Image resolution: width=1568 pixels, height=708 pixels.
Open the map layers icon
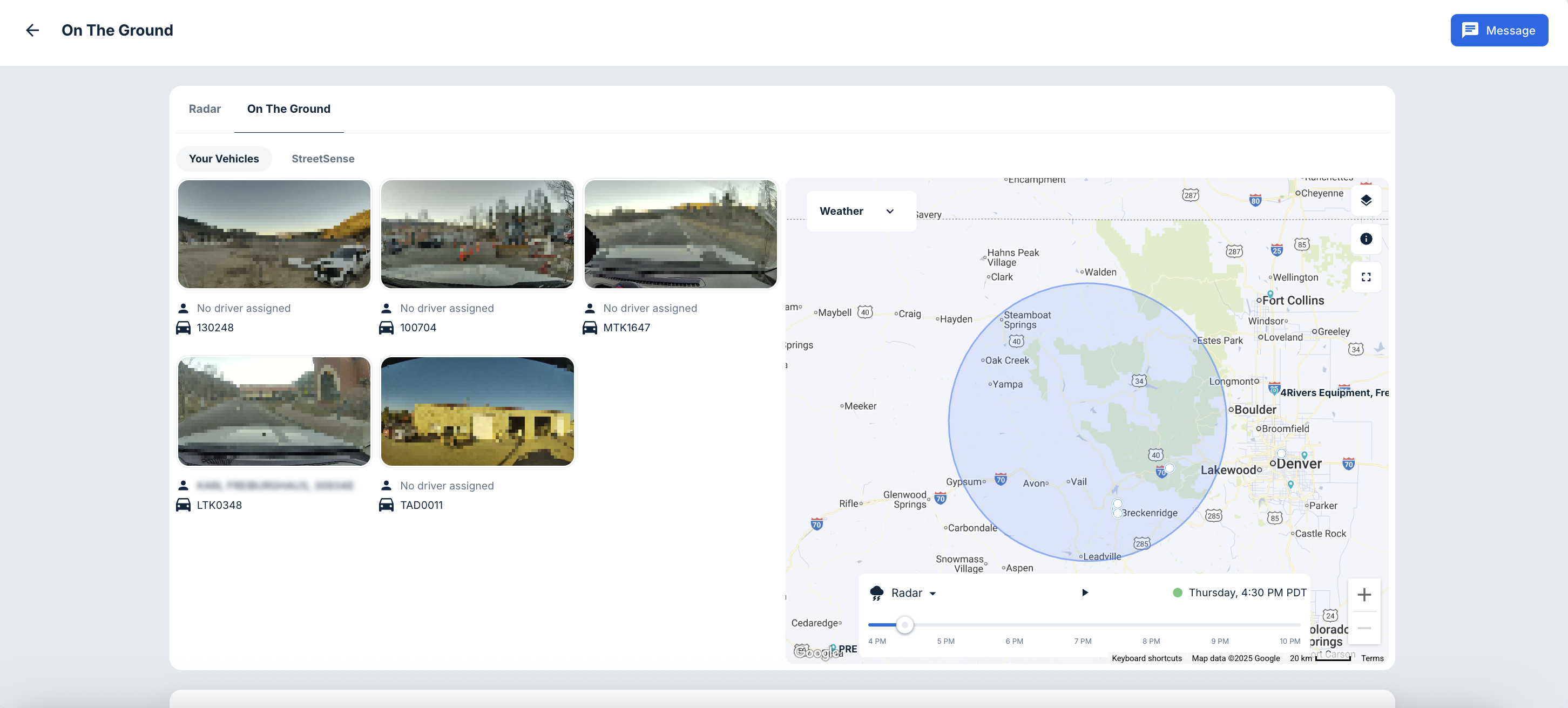point(1366,200)
